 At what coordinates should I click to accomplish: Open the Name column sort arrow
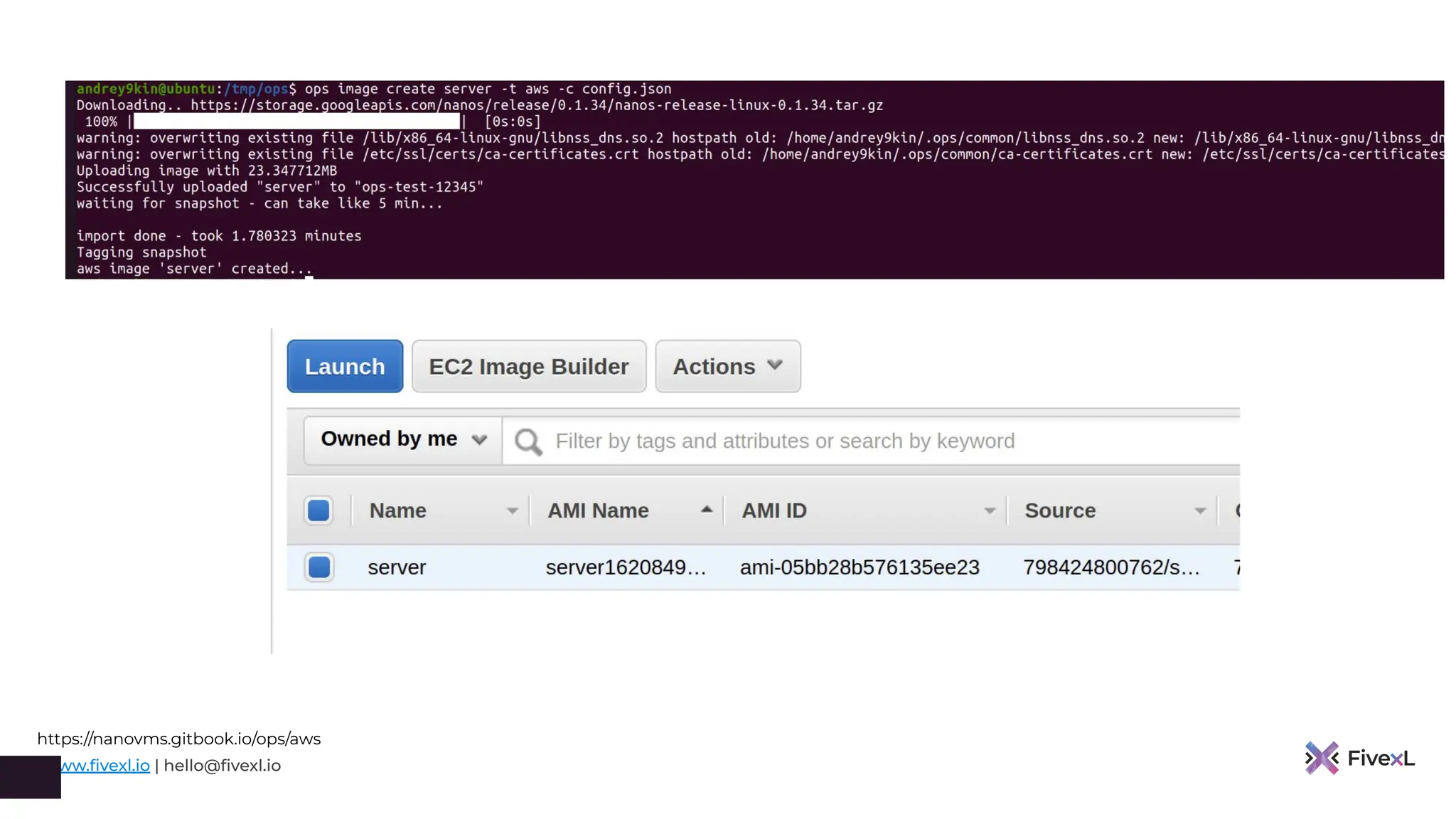[512, 511]
